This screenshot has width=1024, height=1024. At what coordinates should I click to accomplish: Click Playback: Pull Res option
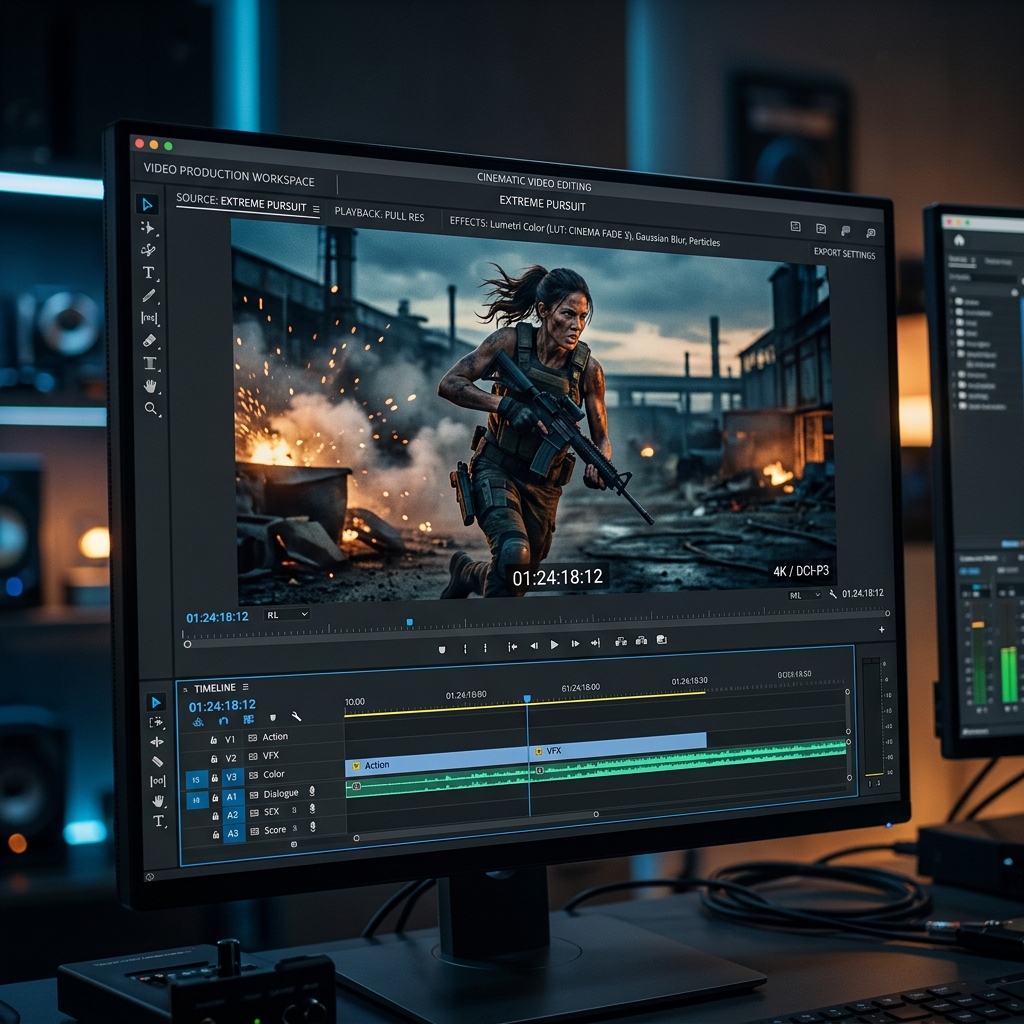coord(379,214)
